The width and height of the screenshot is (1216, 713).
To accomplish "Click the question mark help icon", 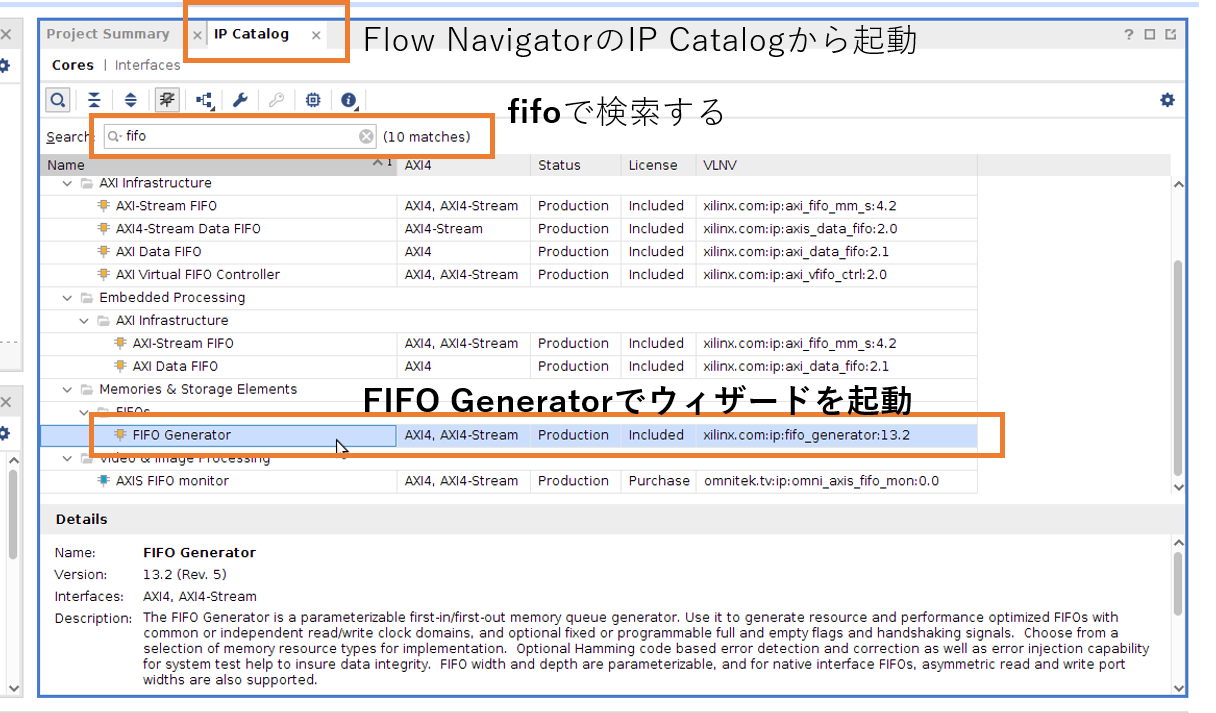I will coord(1129,35).
